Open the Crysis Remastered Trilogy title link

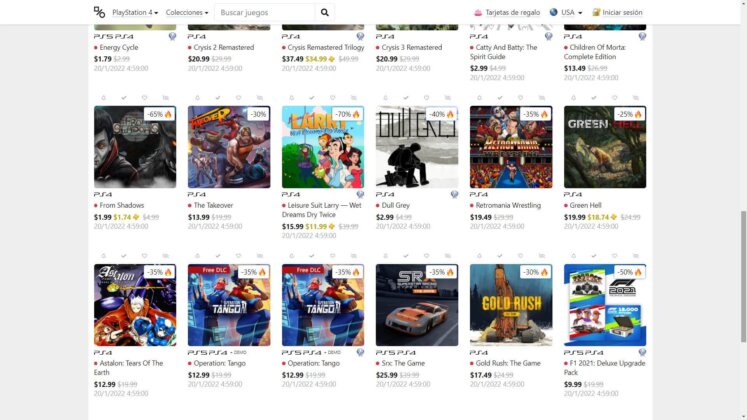[326, 47]
